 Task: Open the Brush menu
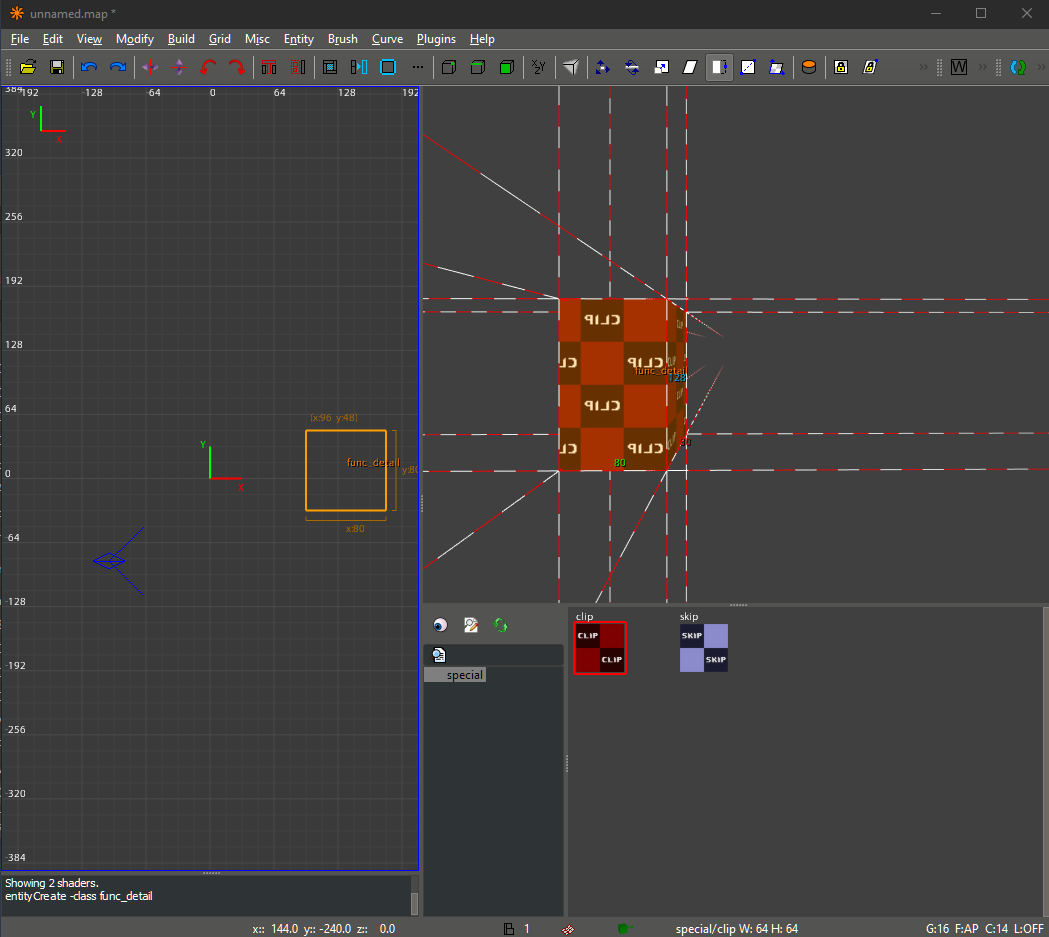(x=342, y=39)
